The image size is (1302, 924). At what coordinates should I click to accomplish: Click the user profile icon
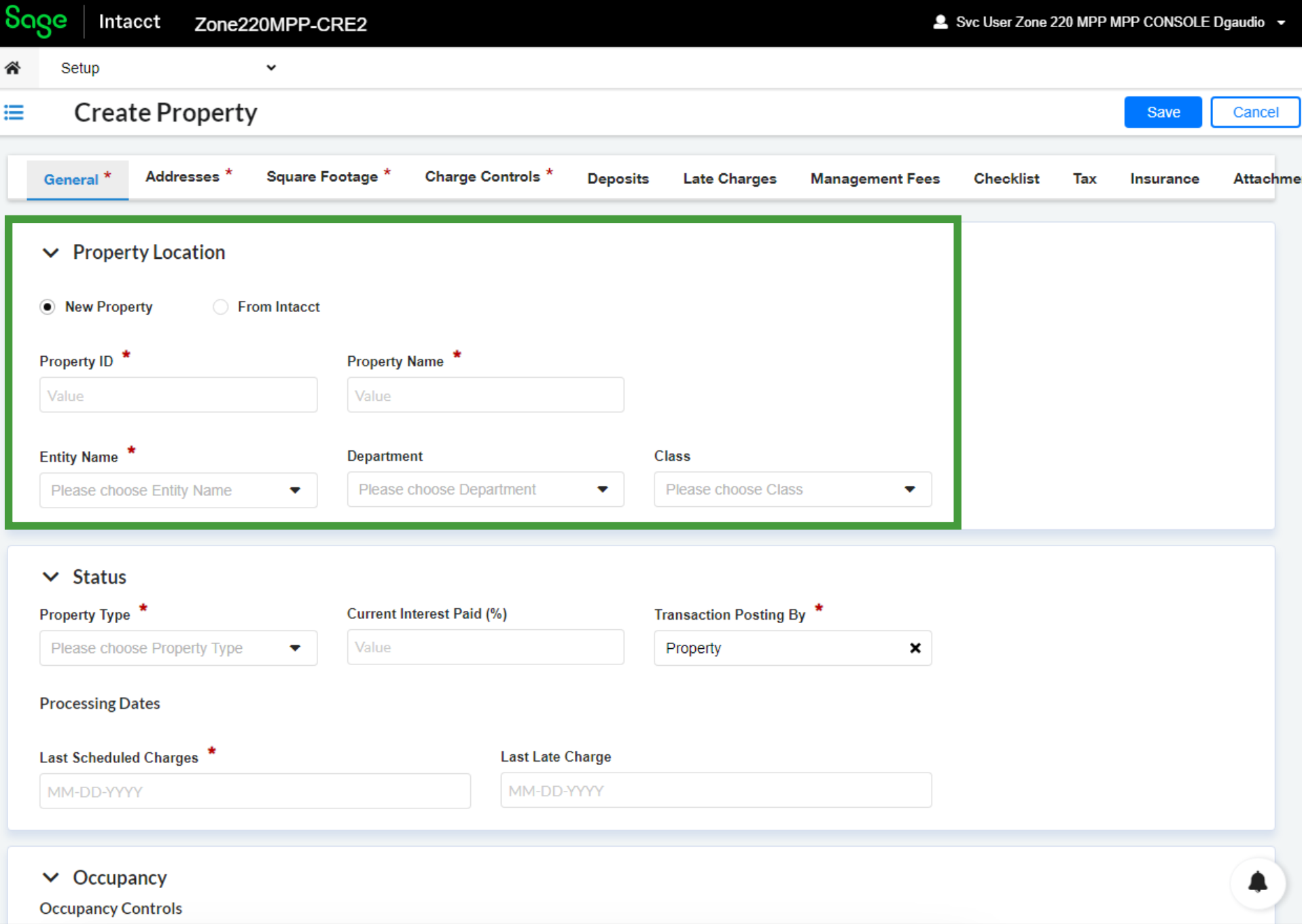point(940,22)
